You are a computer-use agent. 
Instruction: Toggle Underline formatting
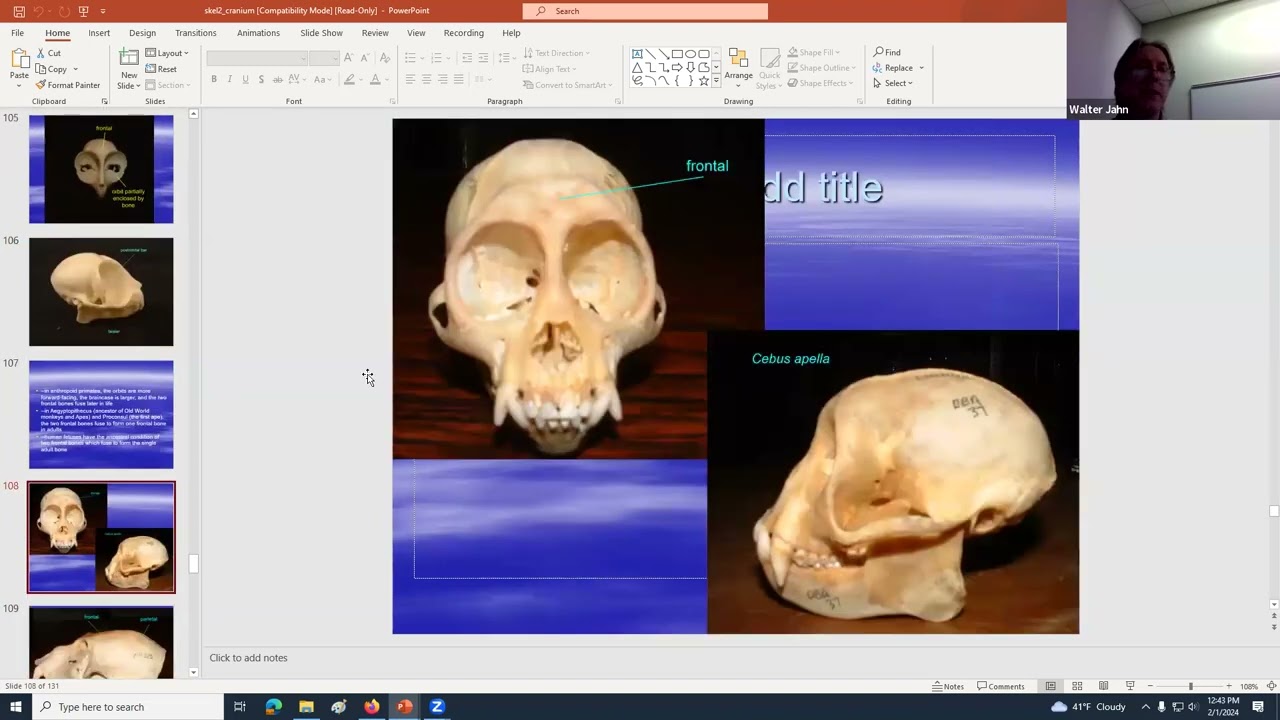[x=245, y=79]
